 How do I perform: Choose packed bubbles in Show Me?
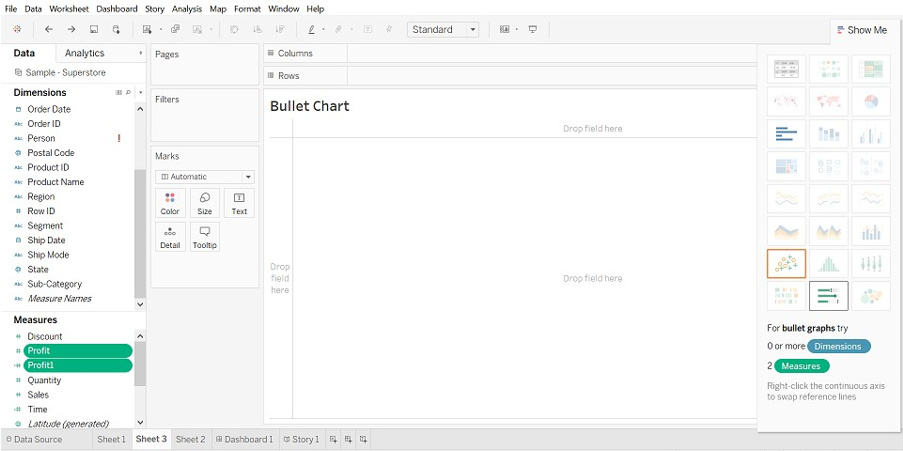tap(871, 296)
